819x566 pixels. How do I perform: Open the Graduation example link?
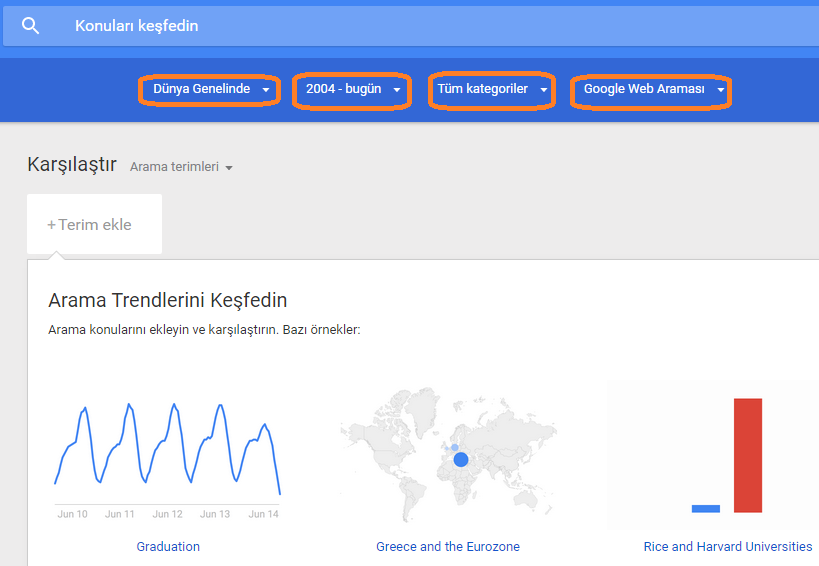[168, 547]
